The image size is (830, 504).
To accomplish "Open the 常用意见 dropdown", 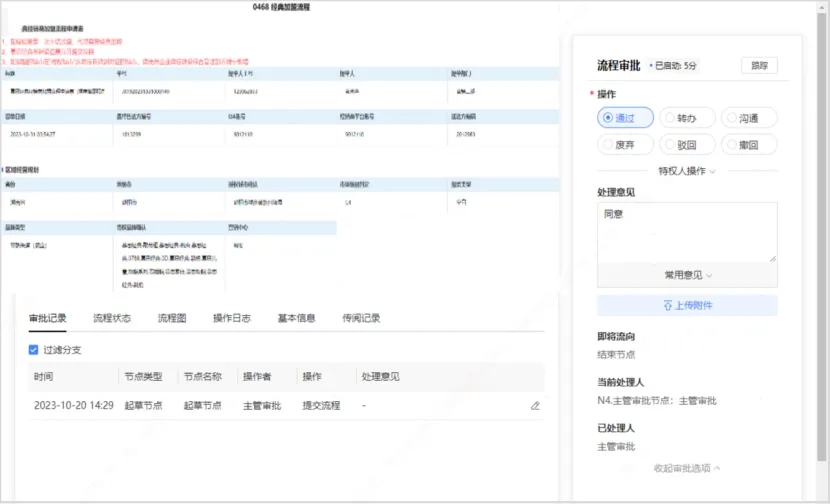I will click(687, 274).
